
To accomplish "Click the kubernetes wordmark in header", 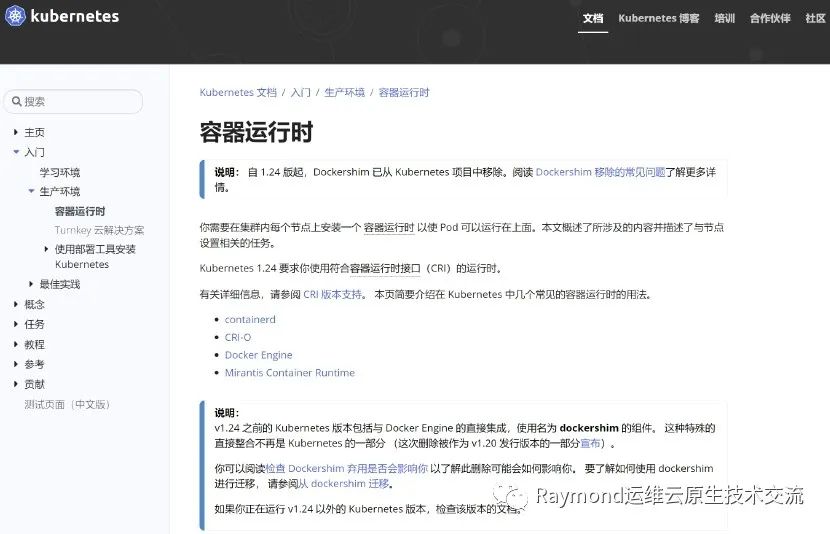I will (75, 16).
